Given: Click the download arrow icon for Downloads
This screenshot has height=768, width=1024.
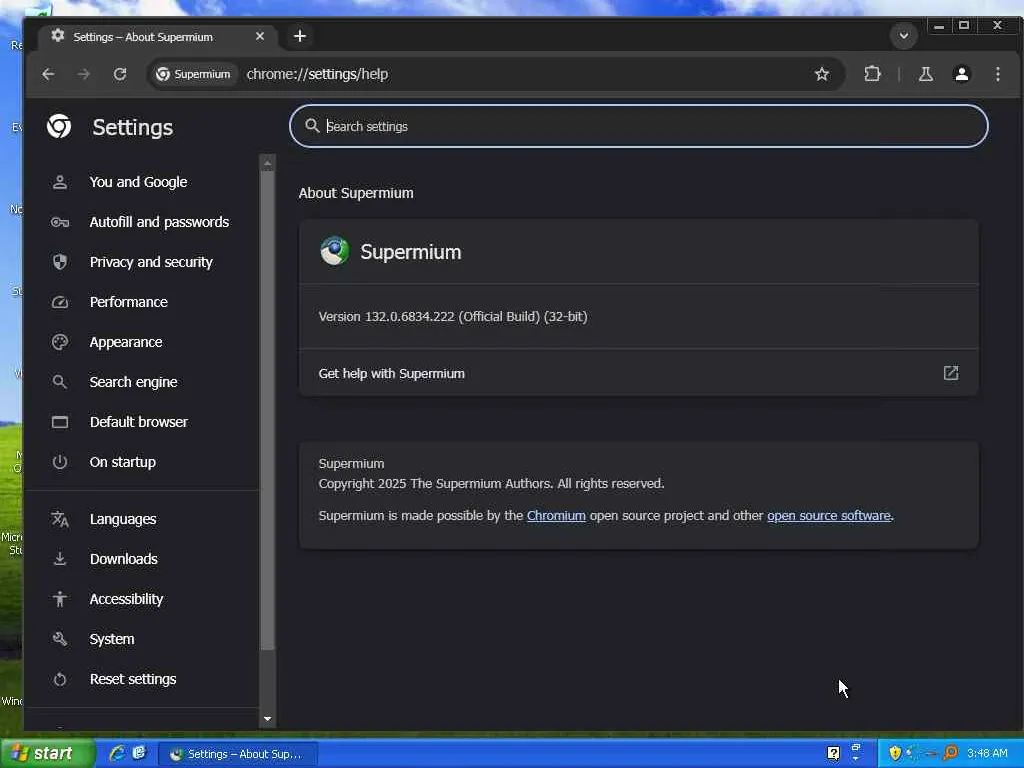Looking at the screenshot, I should click(x=59, y=559).
